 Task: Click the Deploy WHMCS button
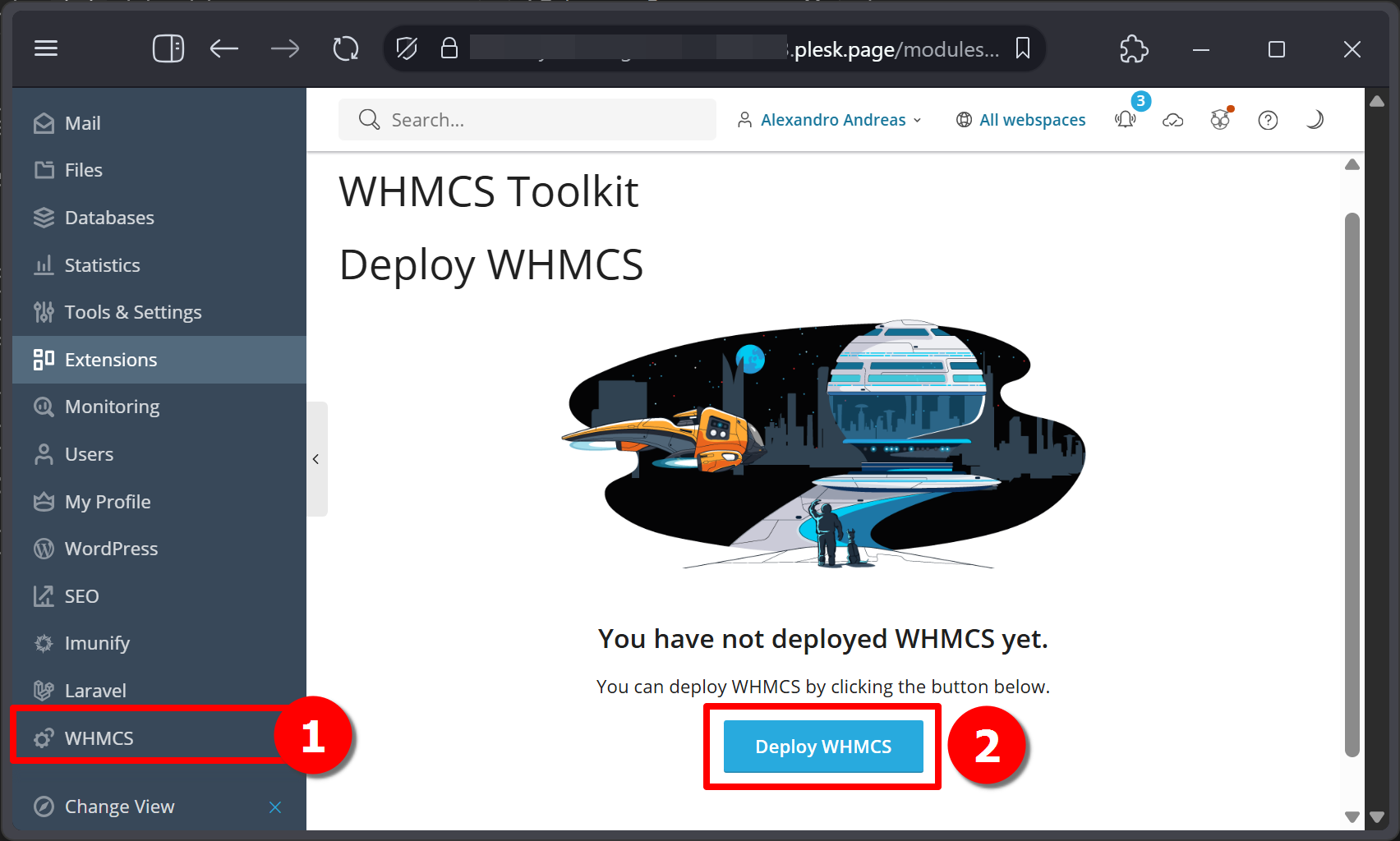point(823,747)
